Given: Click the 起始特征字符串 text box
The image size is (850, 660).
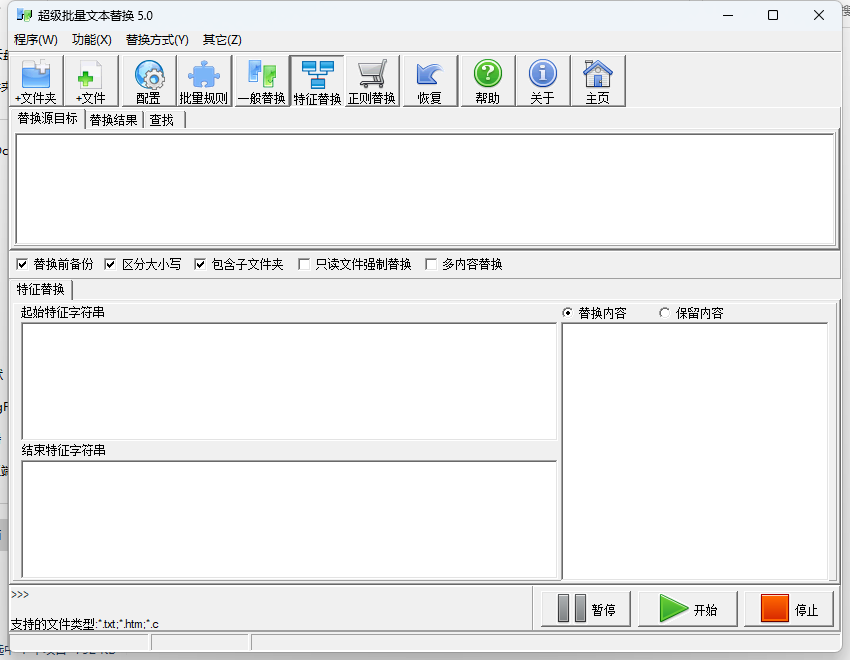Looking at the screenshot, I should [x=289, y=381].
